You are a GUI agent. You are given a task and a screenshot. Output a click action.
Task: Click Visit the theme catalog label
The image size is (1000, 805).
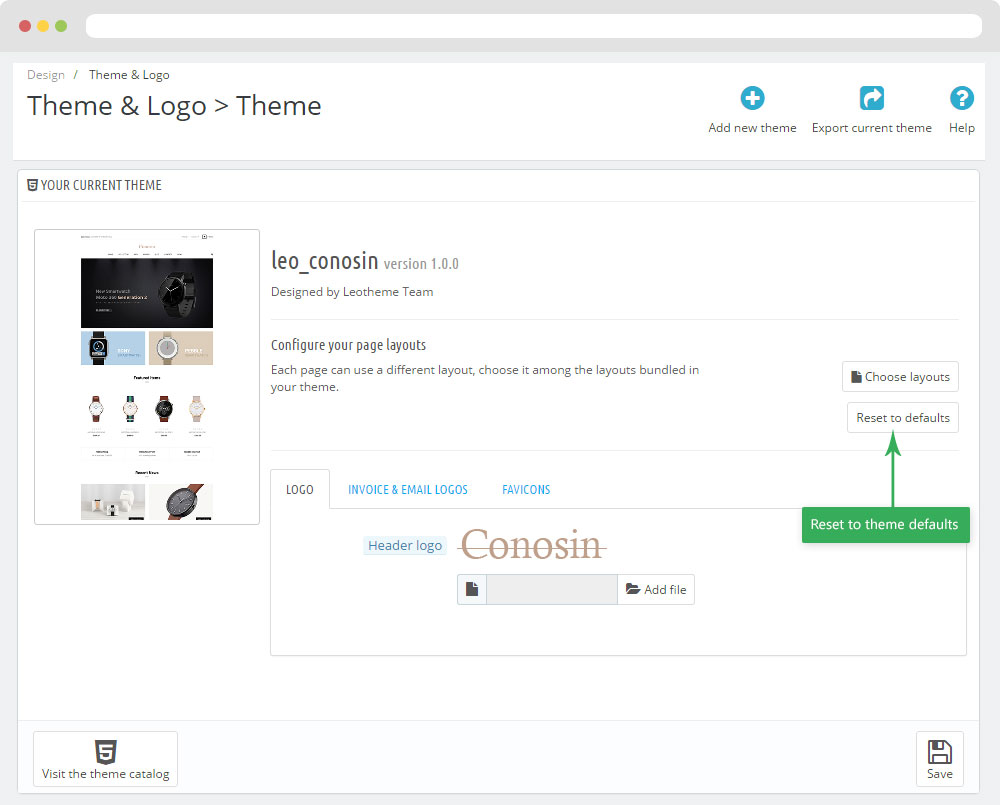[x=105, y=774]
